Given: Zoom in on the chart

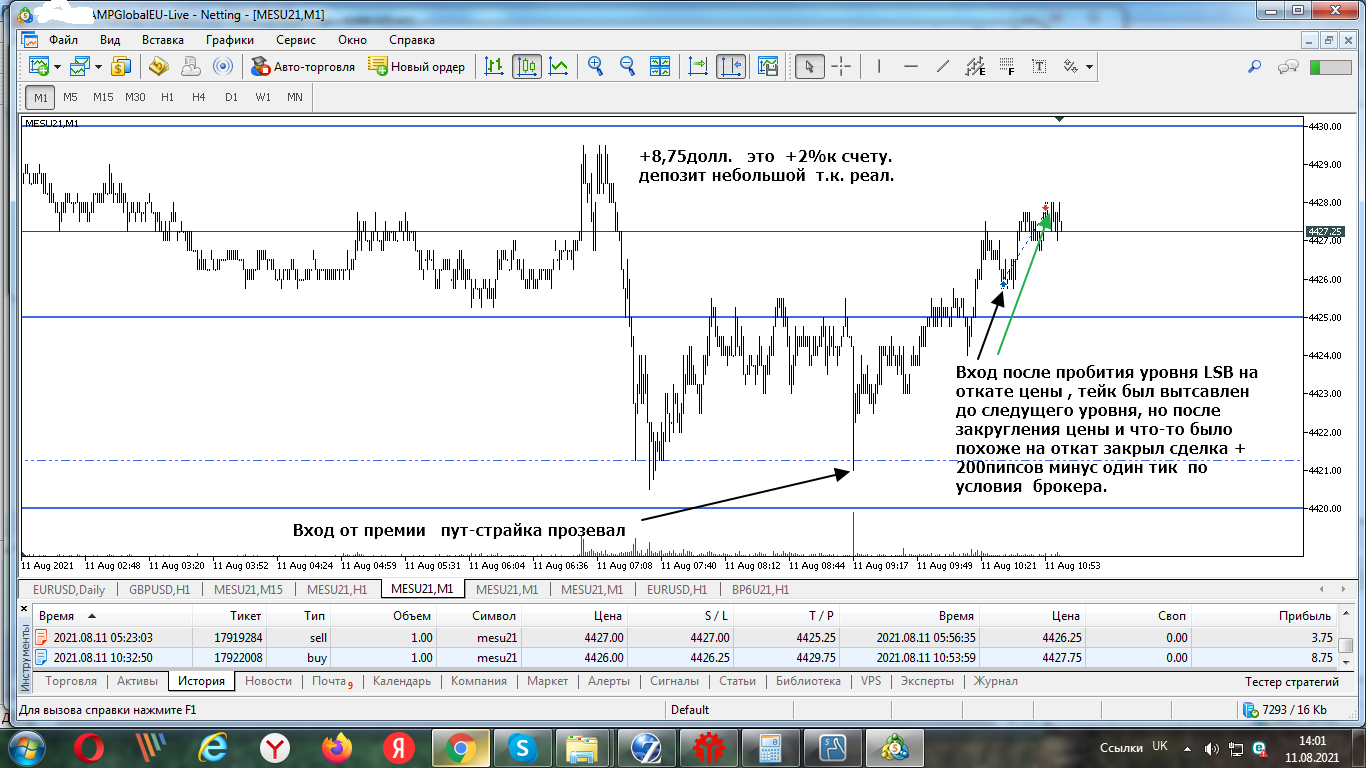Looking at the screenshot, I should (x=596, y=67).
